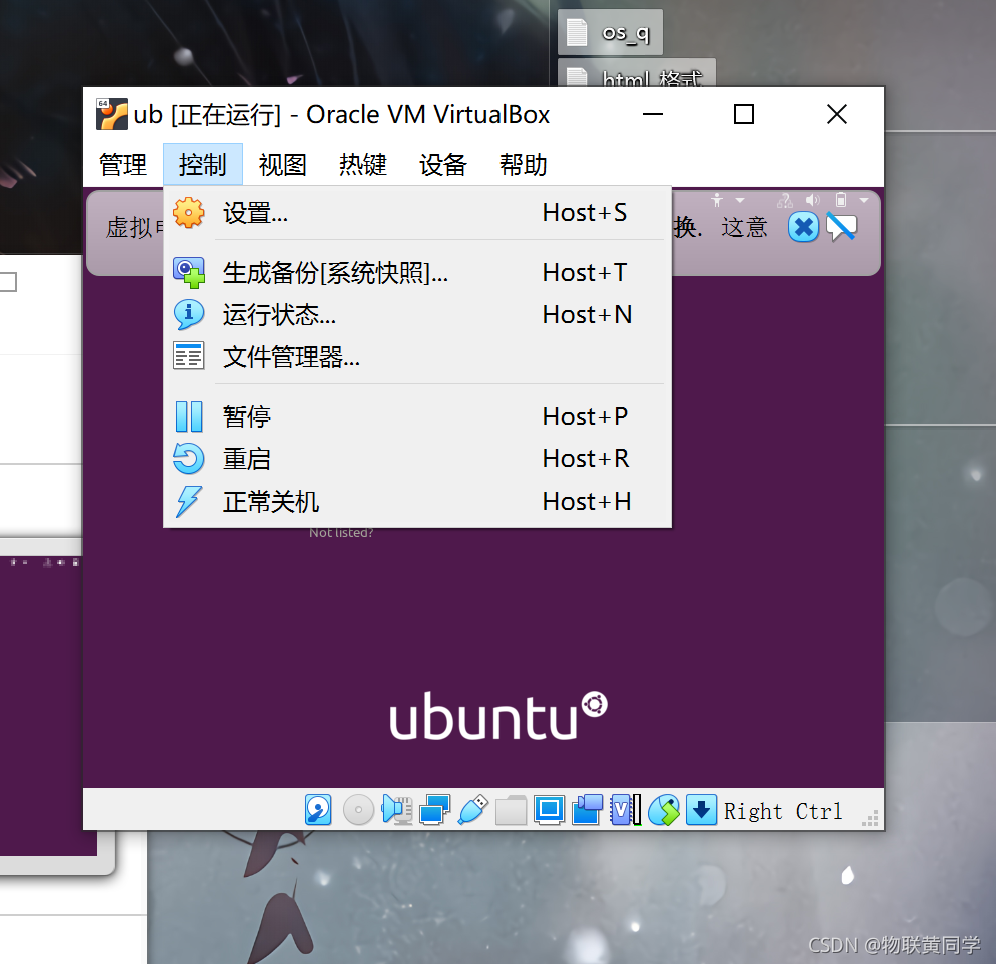Screen dimensions: 996x964
Task: Click the circular reset arrow icon
Action: pos(189,459)
